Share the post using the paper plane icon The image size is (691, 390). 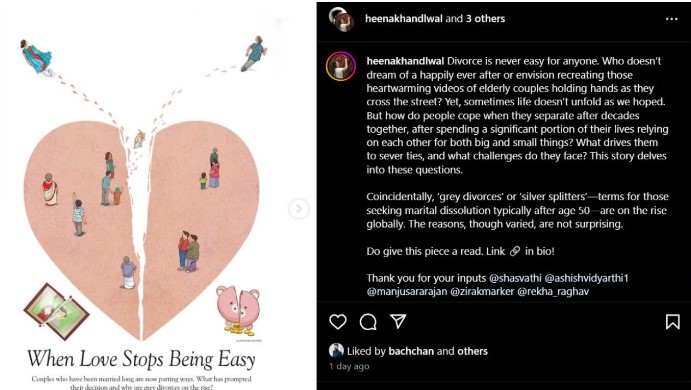pos(398,321)
